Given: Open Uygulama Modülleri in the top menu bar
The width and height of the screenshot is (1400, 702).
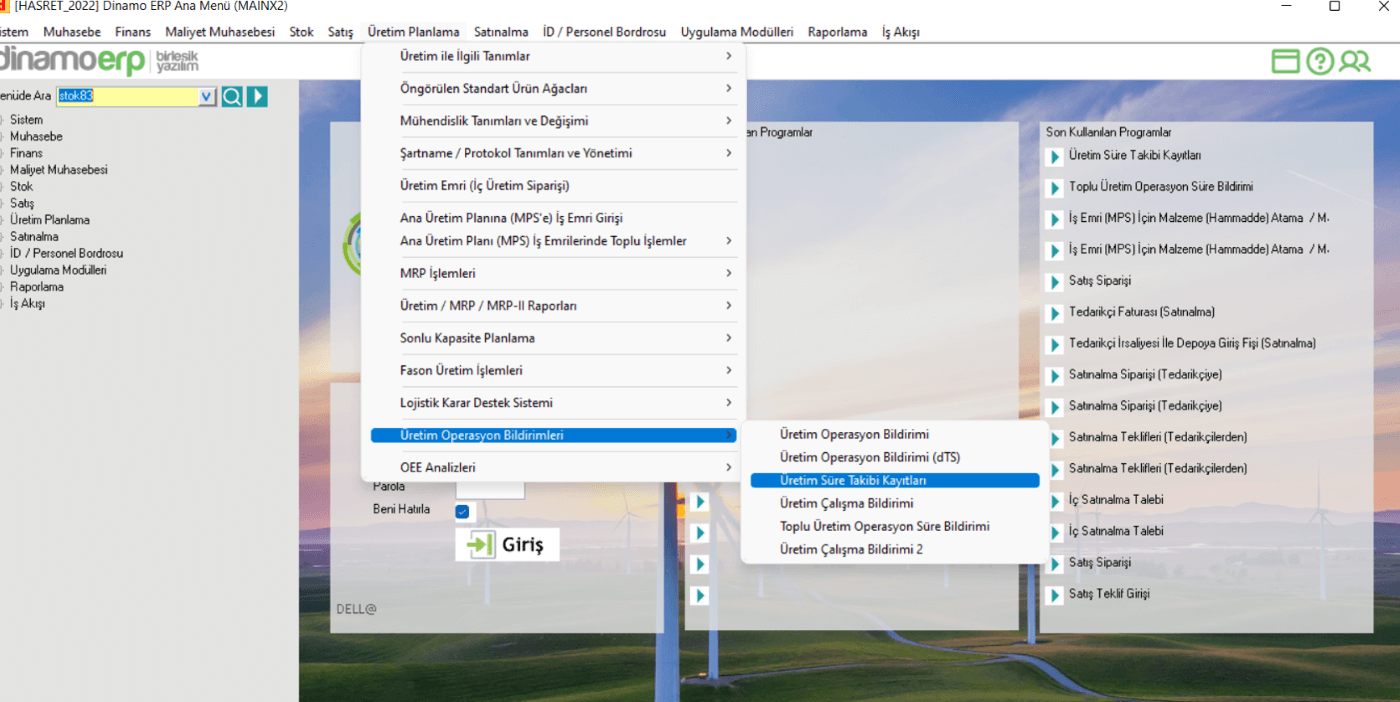Looking at the screenshot, I should pyautogui.click(x=737, y=32).
